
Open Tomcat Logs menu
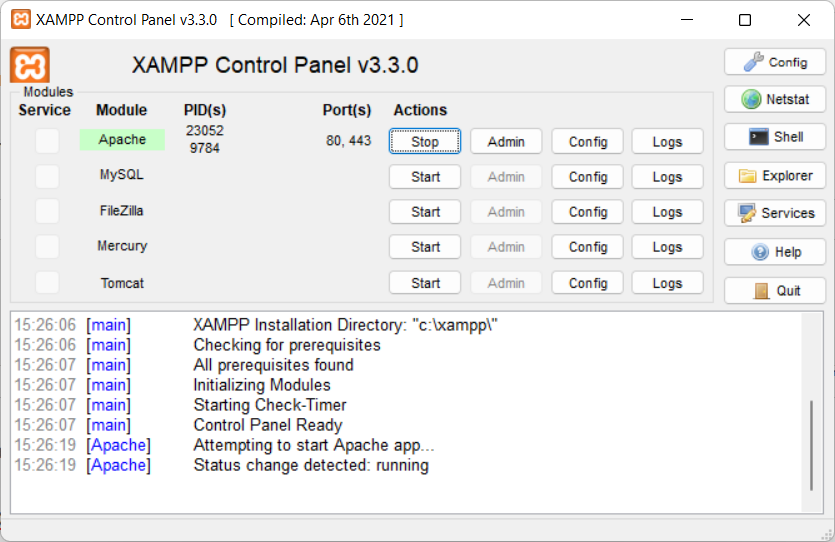coord(667,283)
